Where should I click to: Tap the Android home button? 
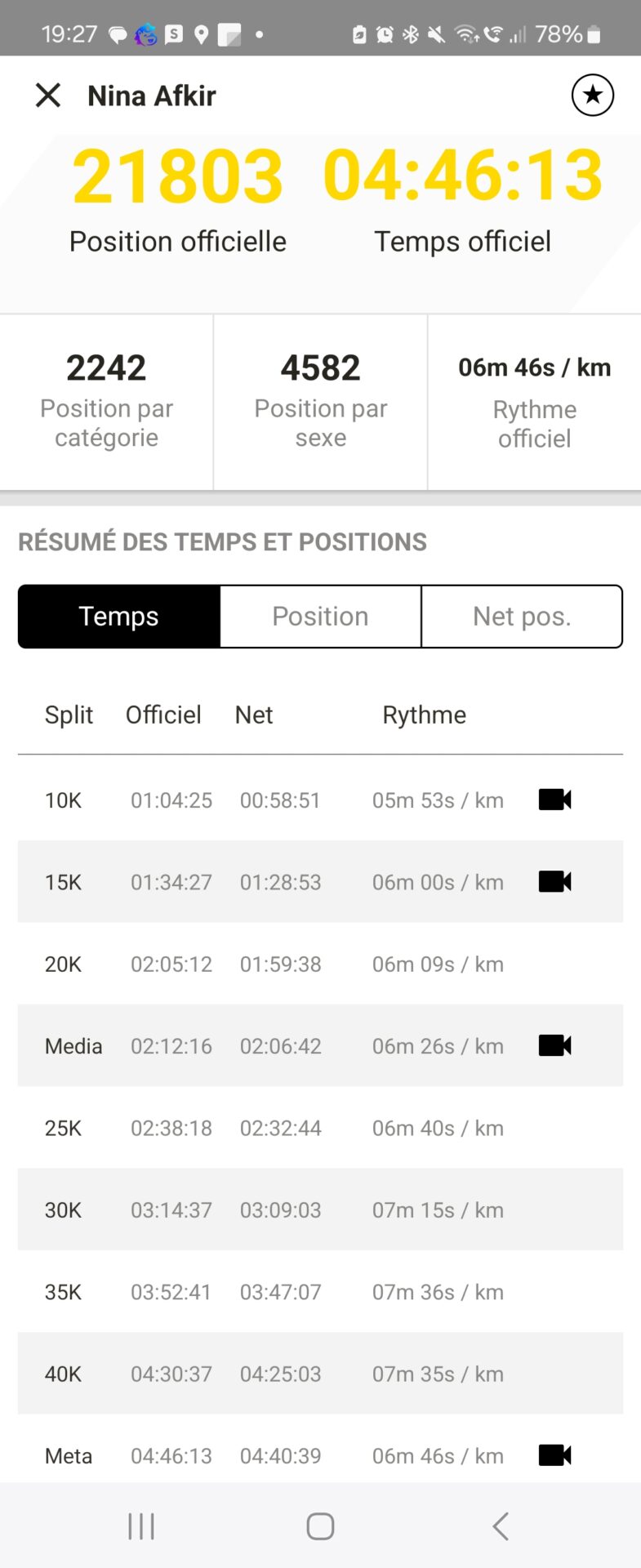tap(320, 1526)
